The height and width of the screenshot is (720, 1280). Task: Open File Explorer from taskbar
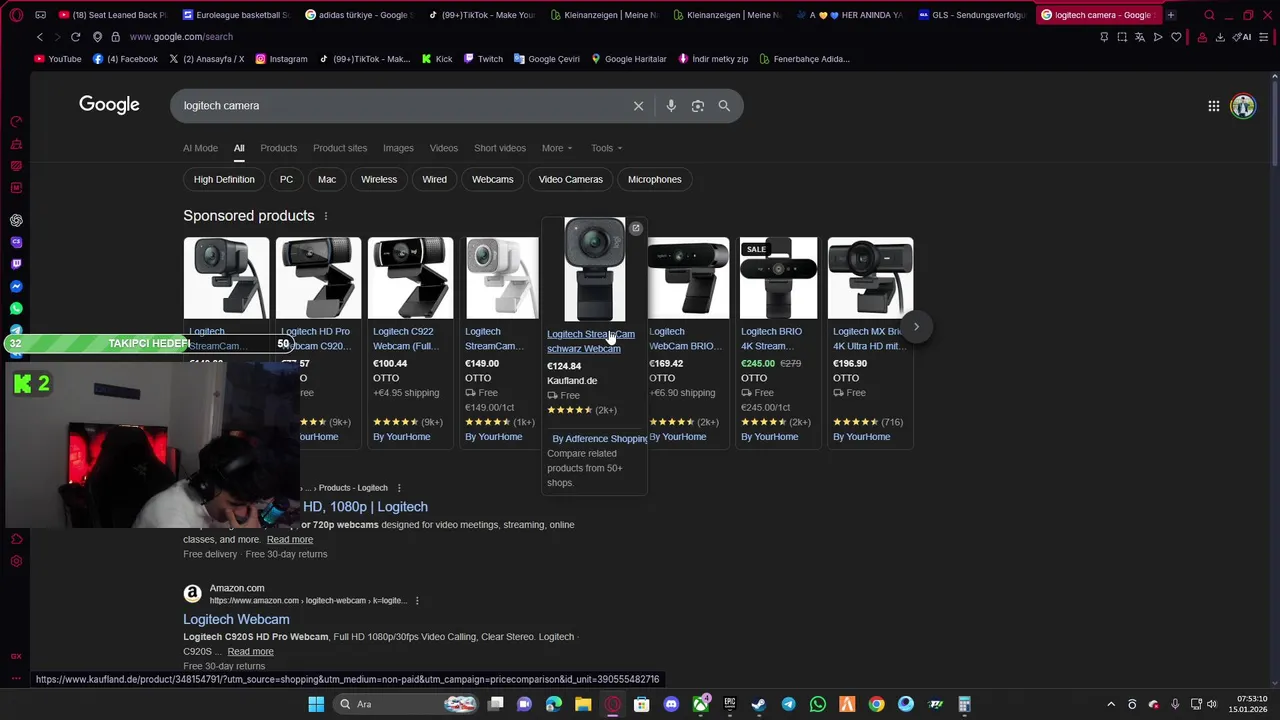[x=583, y=704]
